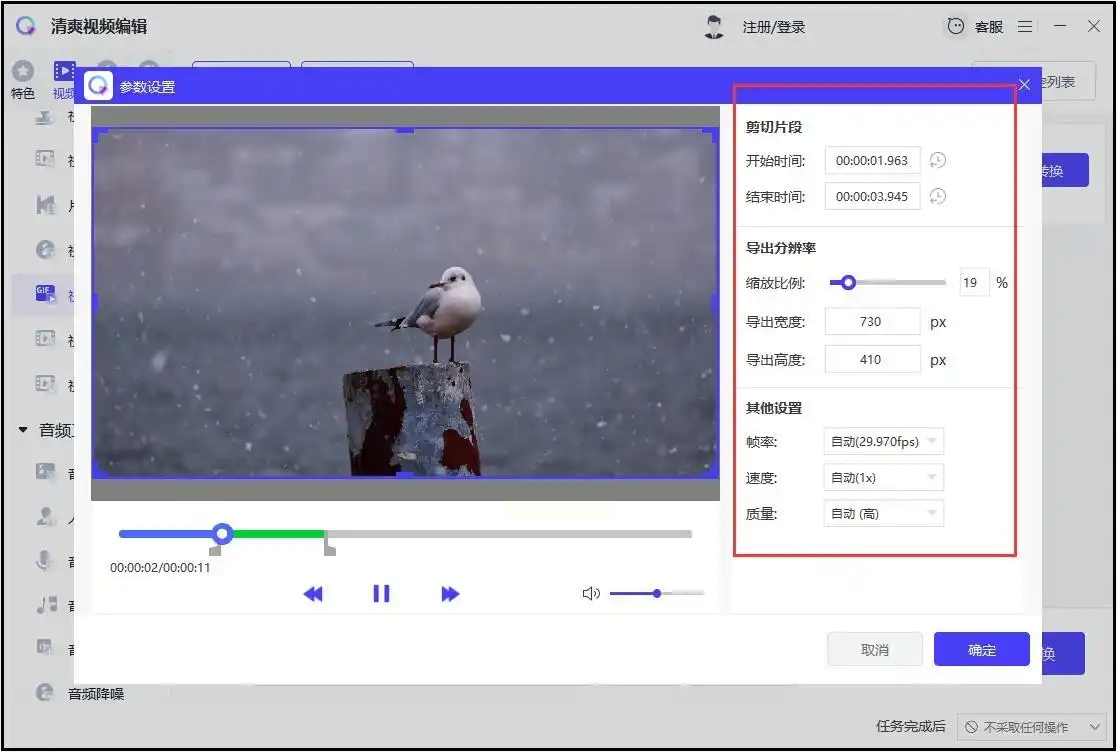Image resolution: width=1117 pixels, height=752 pixels.
Task: Click the fast-forward playback button
Action: point(450,594)
